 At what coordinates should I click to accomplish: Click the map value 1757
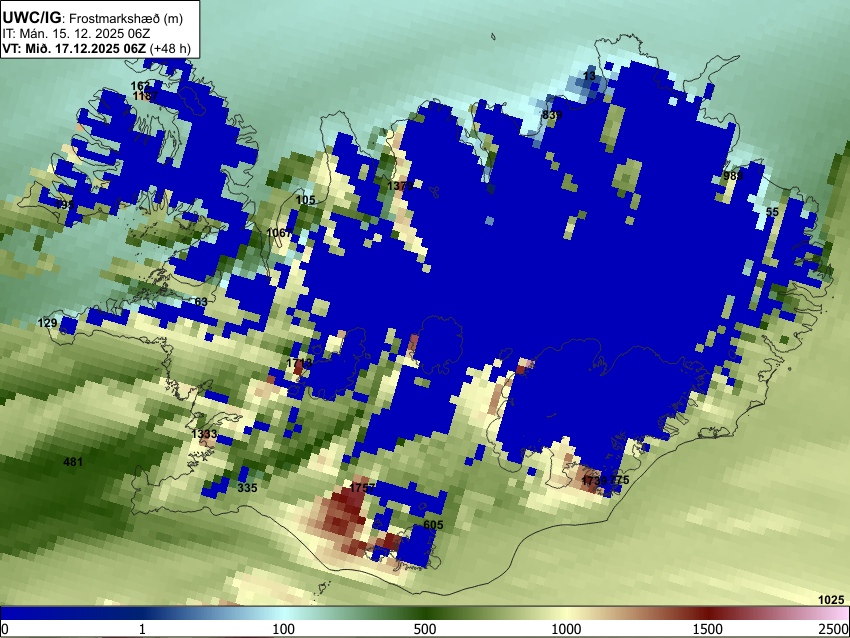(x=362, y=488)
